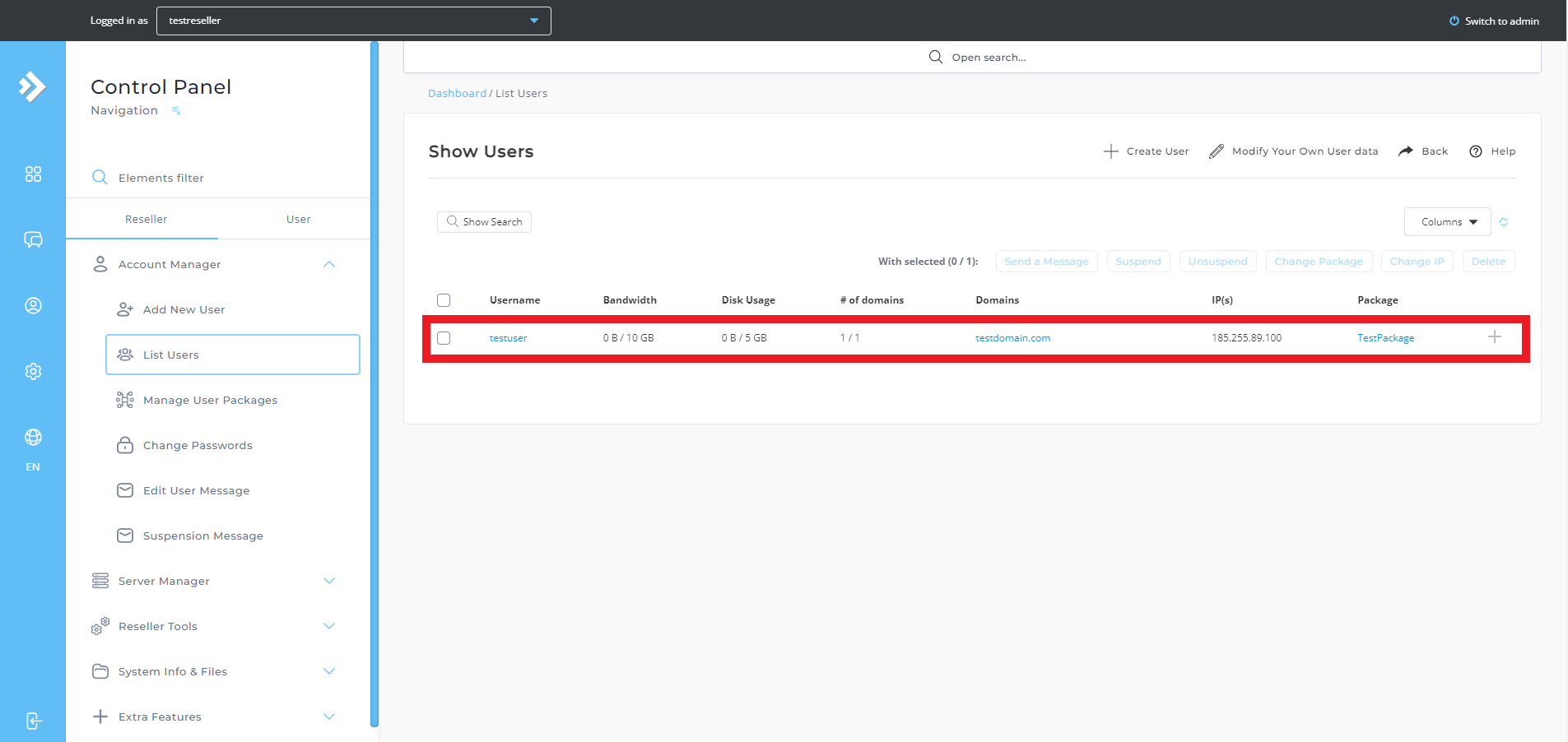Open the Columns dropdown
The width and height of the screenshot is (1568, 742).
(1447, 222)
